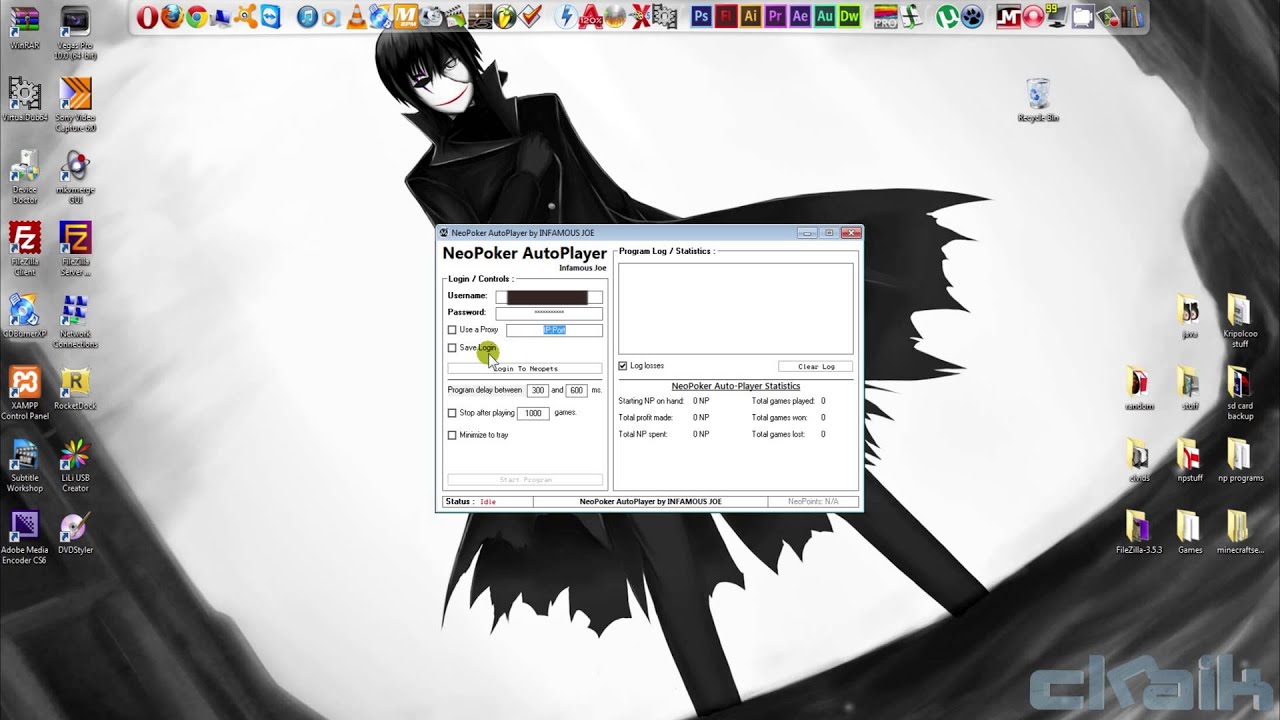Screen dimensions: 1280x720
Task: Open TeamViewer from the dock
Action: (272, 16)
